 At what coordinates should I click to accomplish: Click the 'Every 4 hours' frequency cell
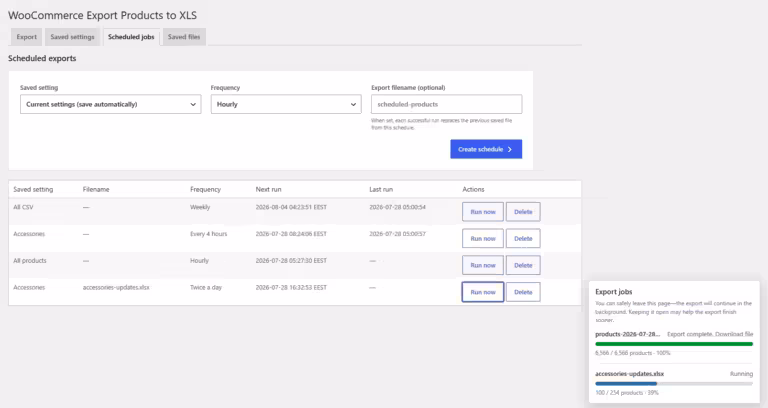pyautogui.click(x=209, y=234)
